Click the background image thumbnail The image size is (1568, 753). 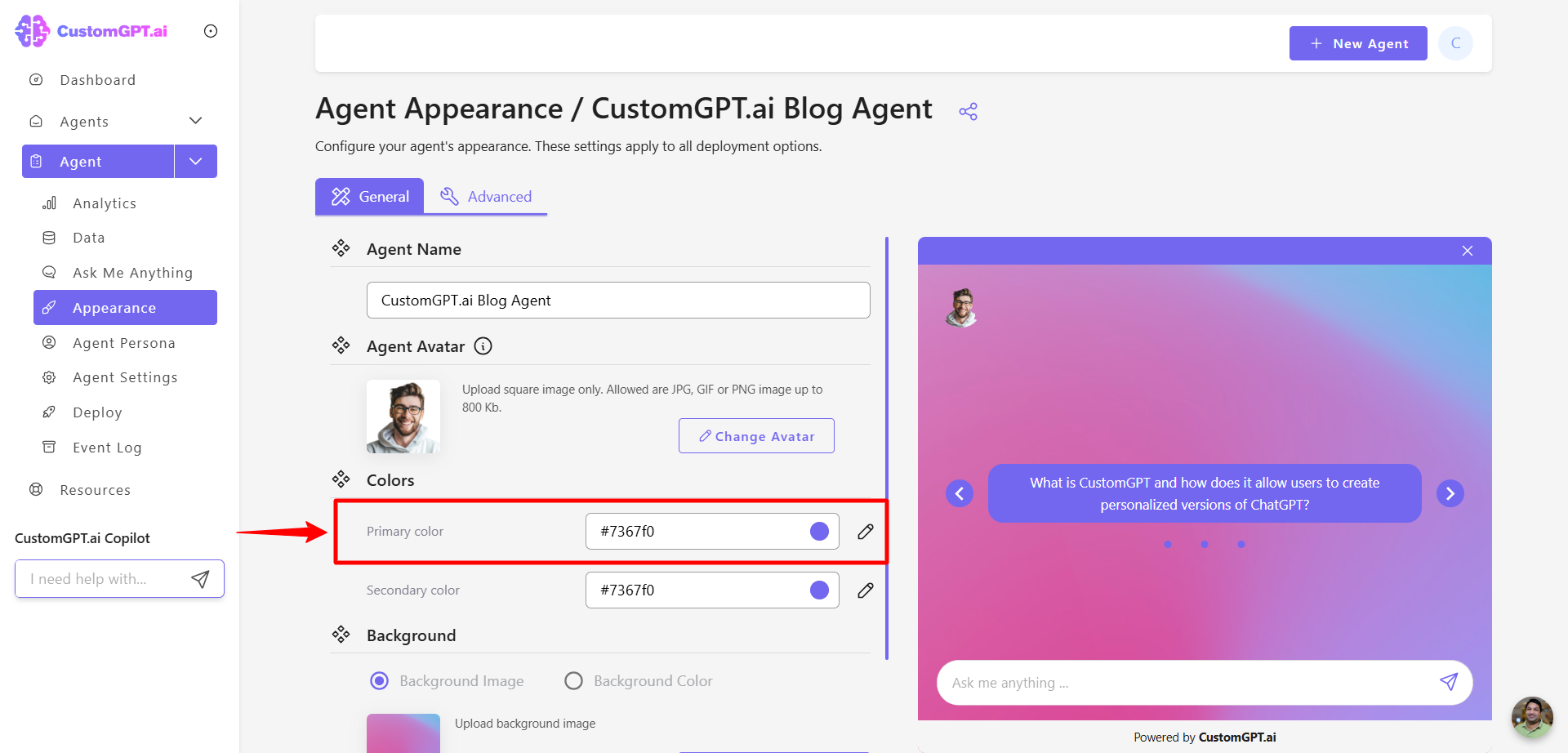tap(403, 733)
